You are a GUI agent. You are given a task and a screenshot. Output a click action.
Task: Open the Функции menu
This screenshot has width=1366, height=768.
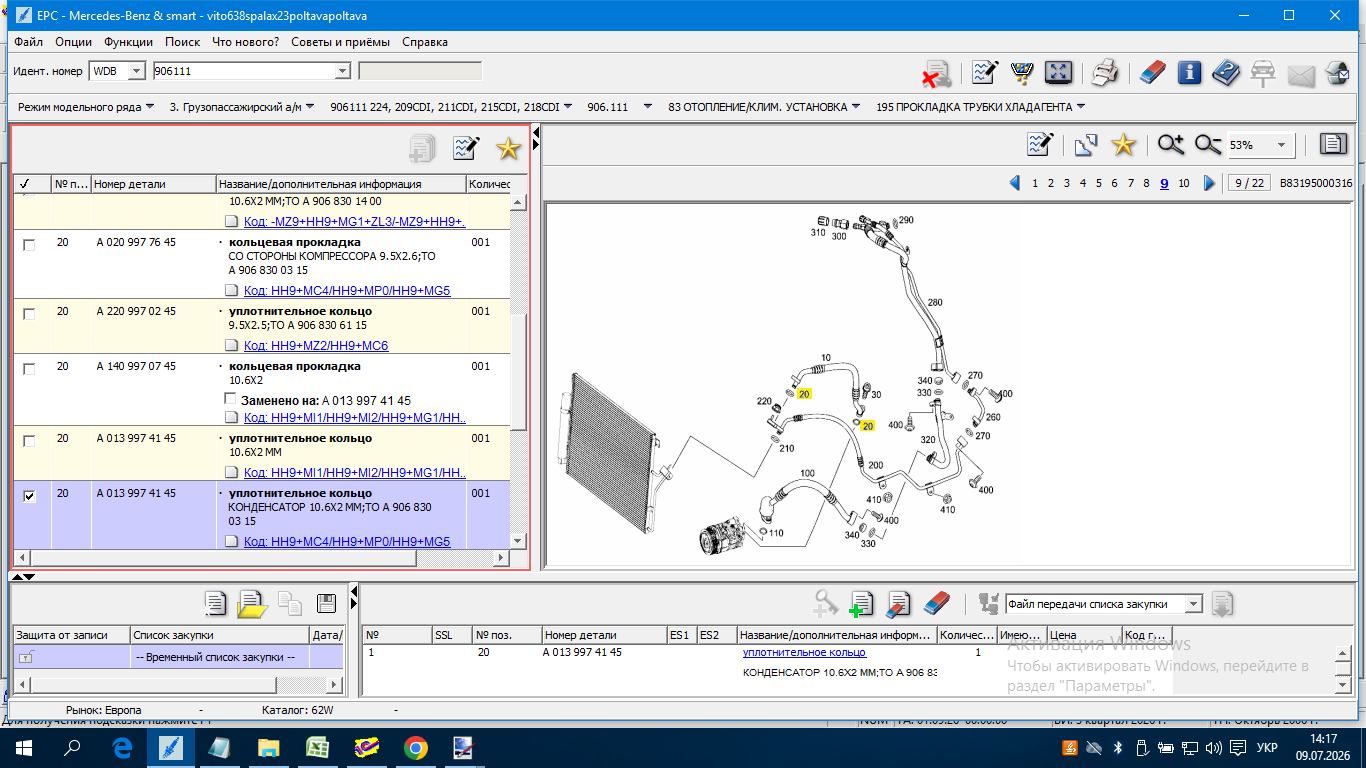(x=128, y=42)
